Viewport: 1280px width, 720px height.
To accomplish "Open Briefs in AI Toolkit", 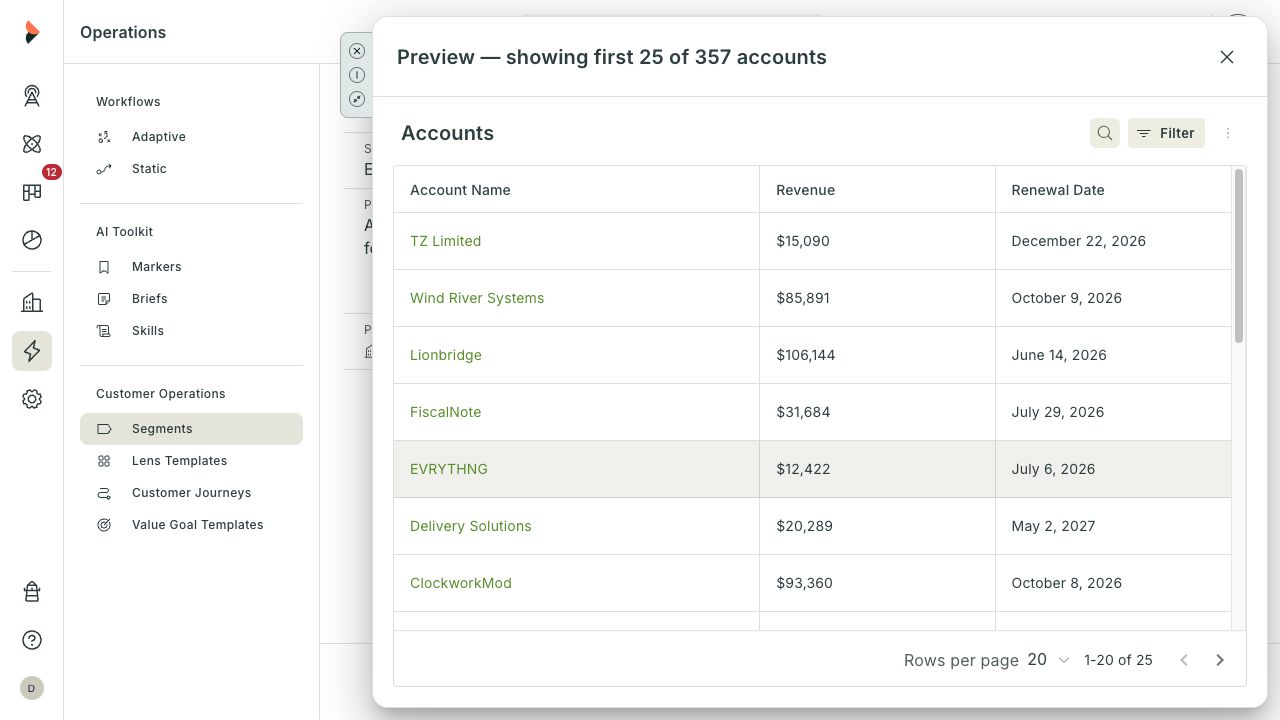I will (191, 299).
